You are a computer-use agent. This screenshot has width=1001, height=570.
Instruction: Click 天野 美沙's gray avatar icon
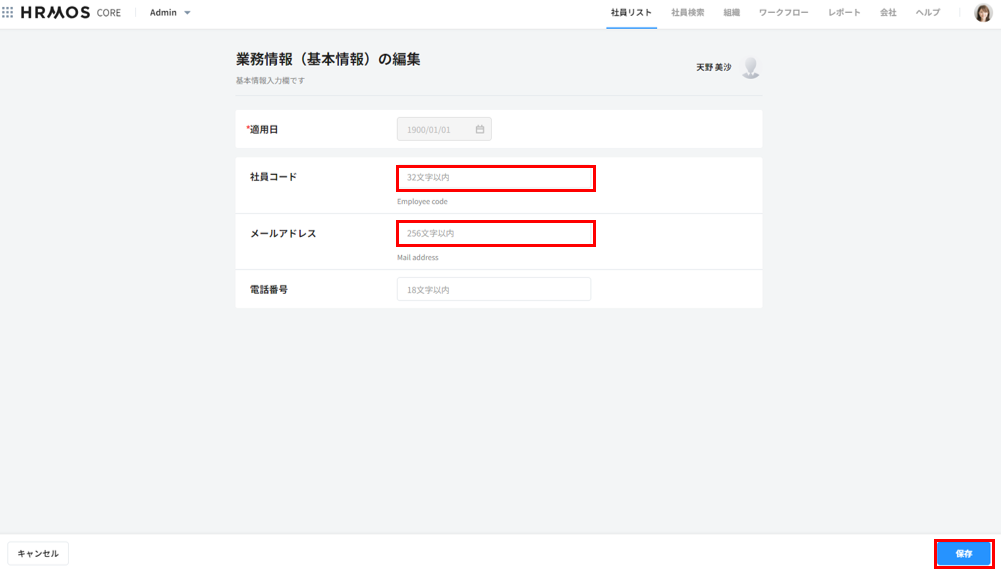[751, 68]
